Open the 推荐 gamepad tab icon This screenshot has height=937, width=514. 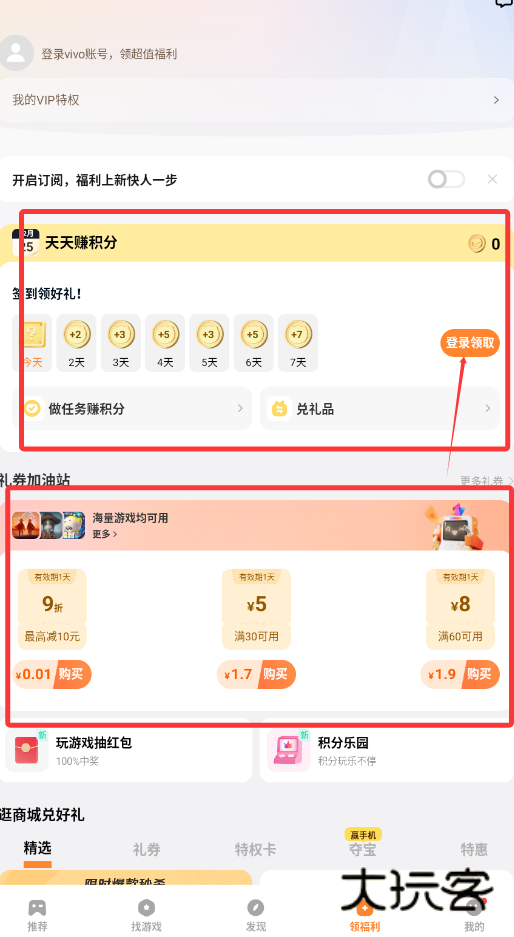[37, 908]
